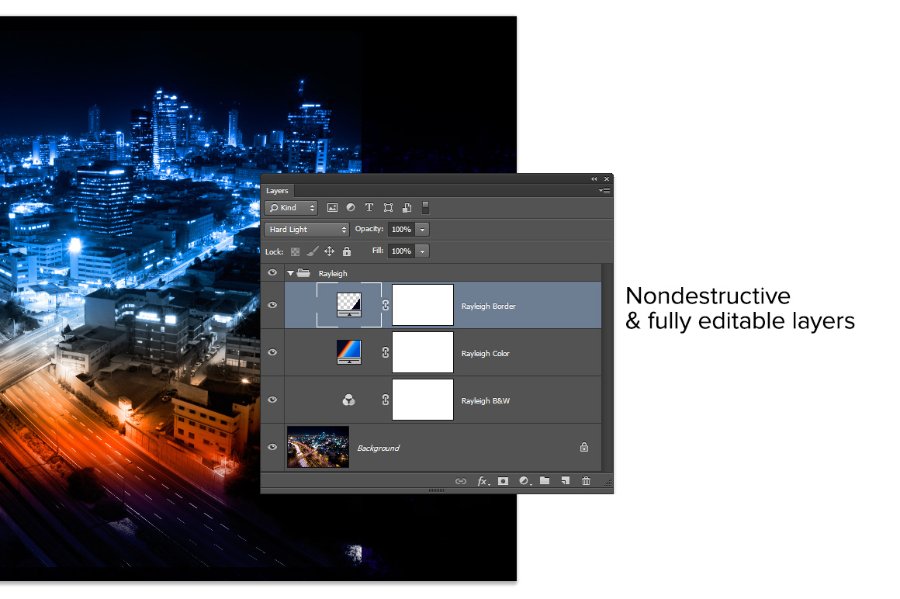Click the Layers panel vertical scrollbar

[607, 367]
